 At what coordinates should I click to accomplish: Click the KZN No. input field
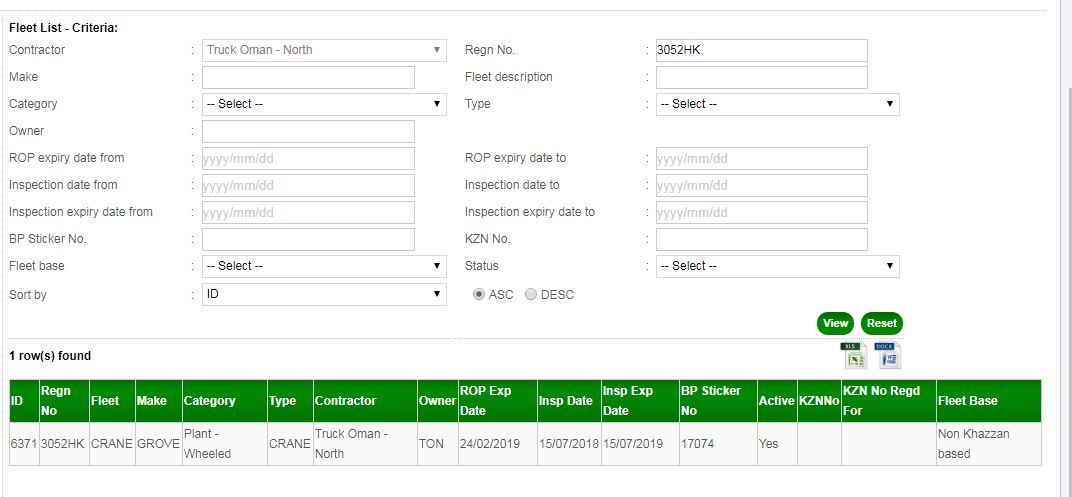761,239
